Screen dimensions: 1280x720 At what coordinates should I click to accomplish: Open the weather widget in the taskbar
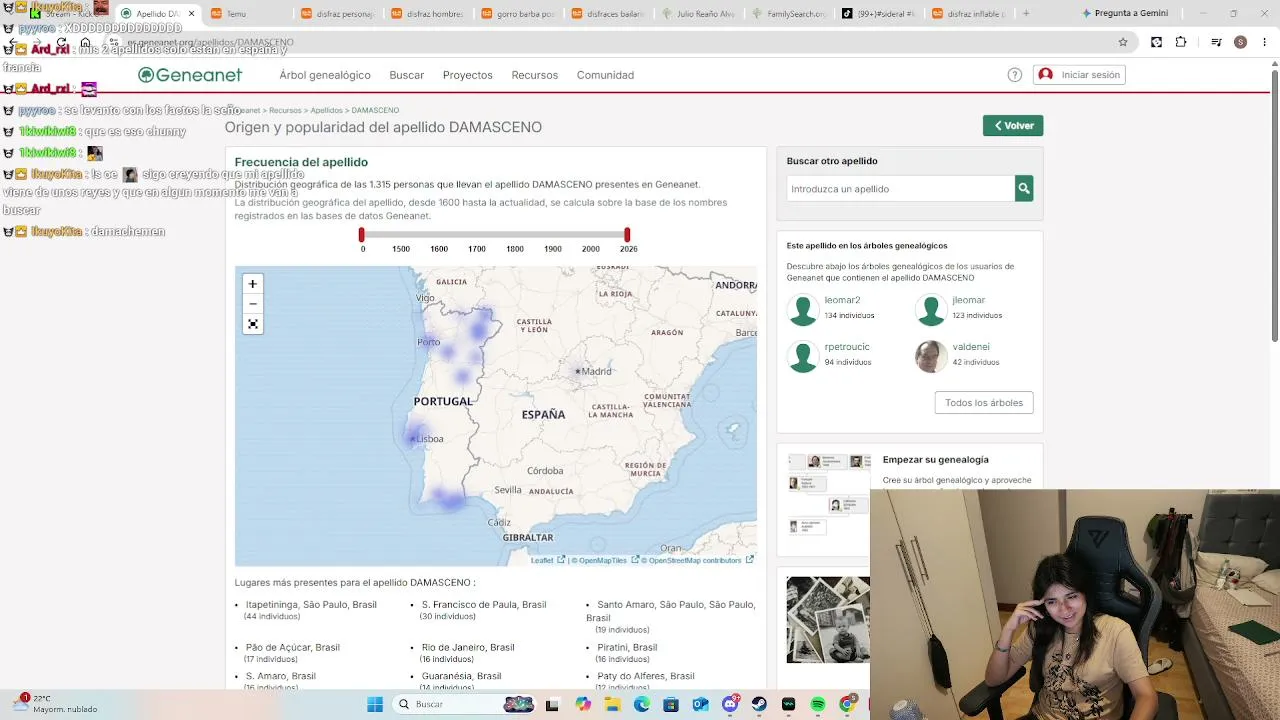(58, 704)
